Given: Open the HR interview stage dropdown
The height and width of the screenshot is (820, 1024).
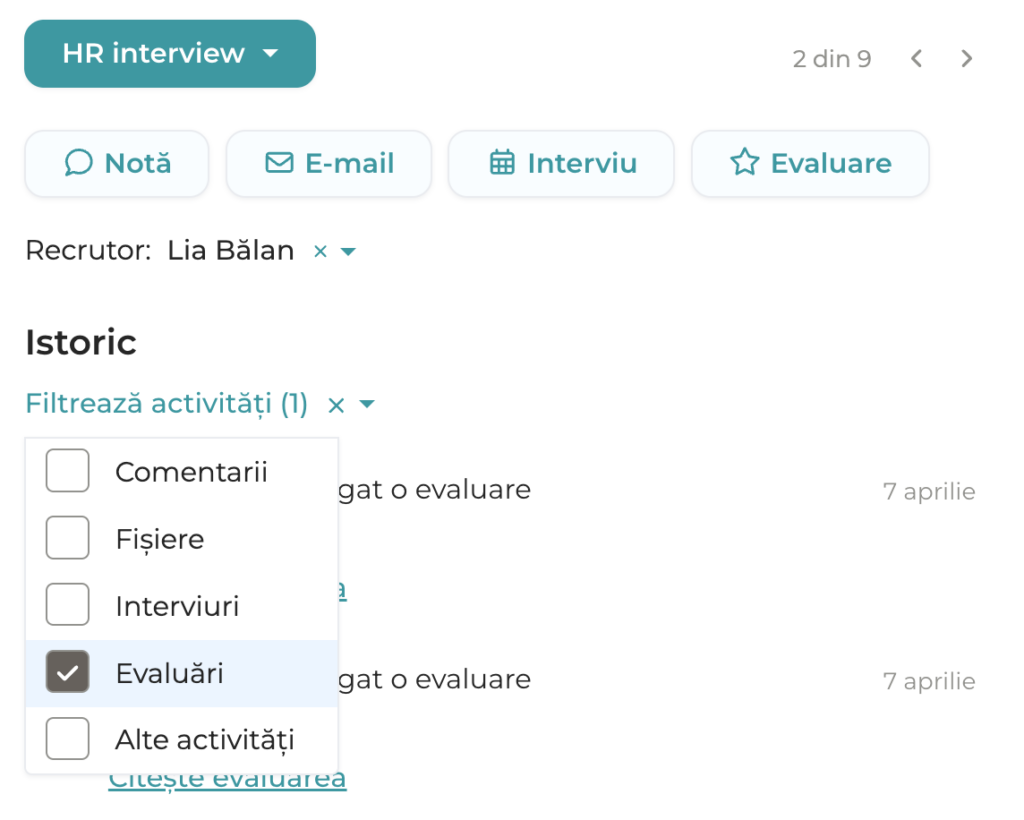Looking at the screenshot, I should [x=169, y=53].
